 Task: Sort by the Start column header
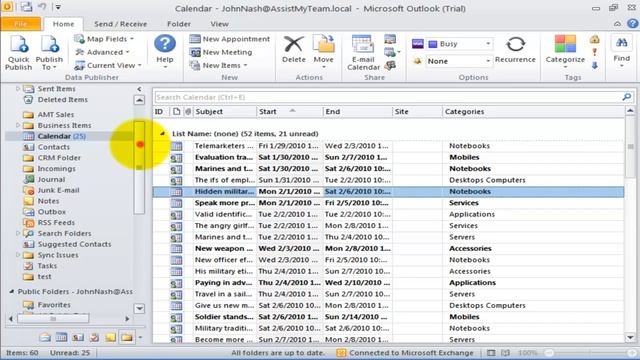click(x=289, y=111)
